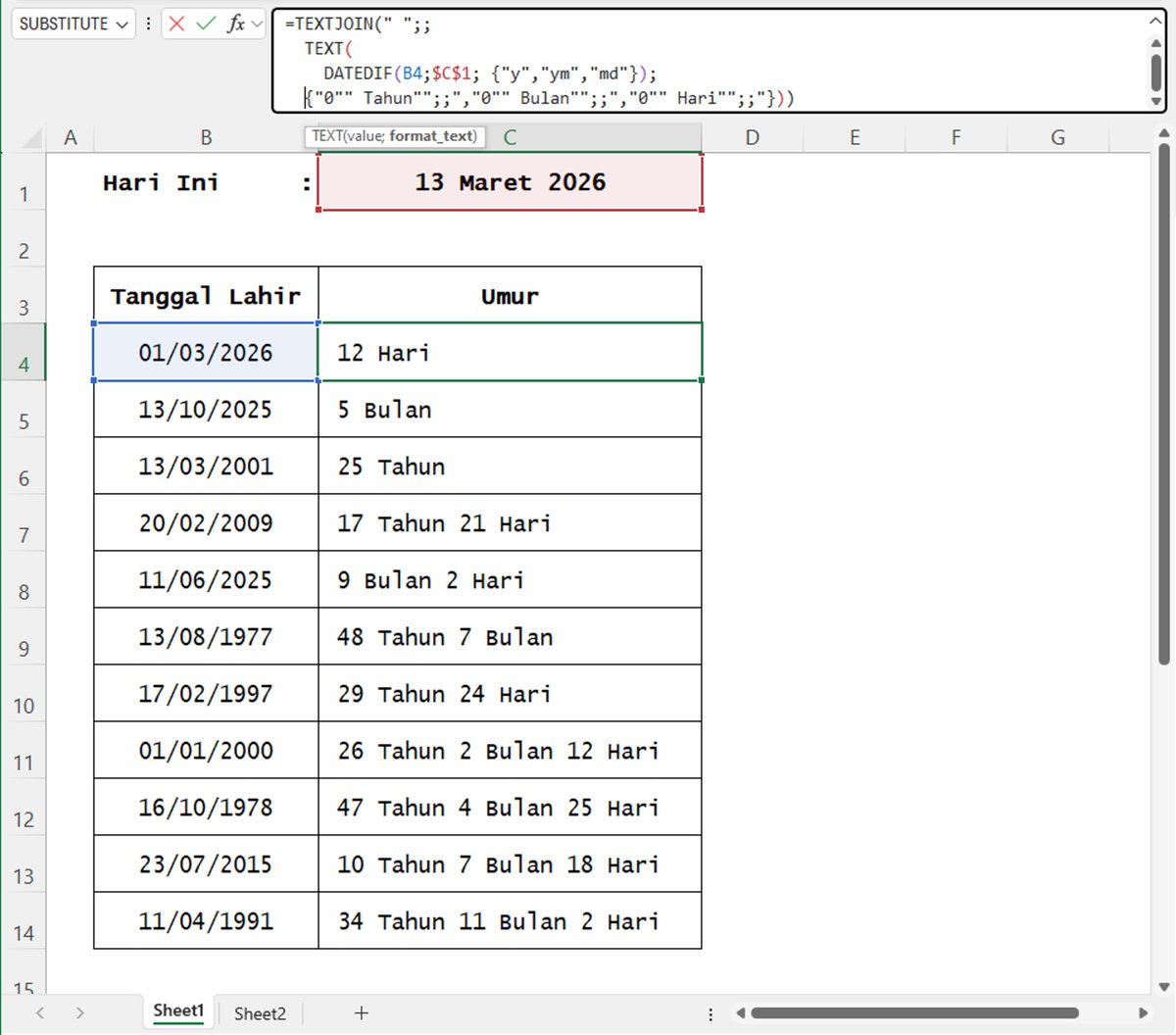Open the Name Box dropdown showing SUBSTITUTE
Image resolution: width=1176 pixels, height=1035 pixels.
122,25
